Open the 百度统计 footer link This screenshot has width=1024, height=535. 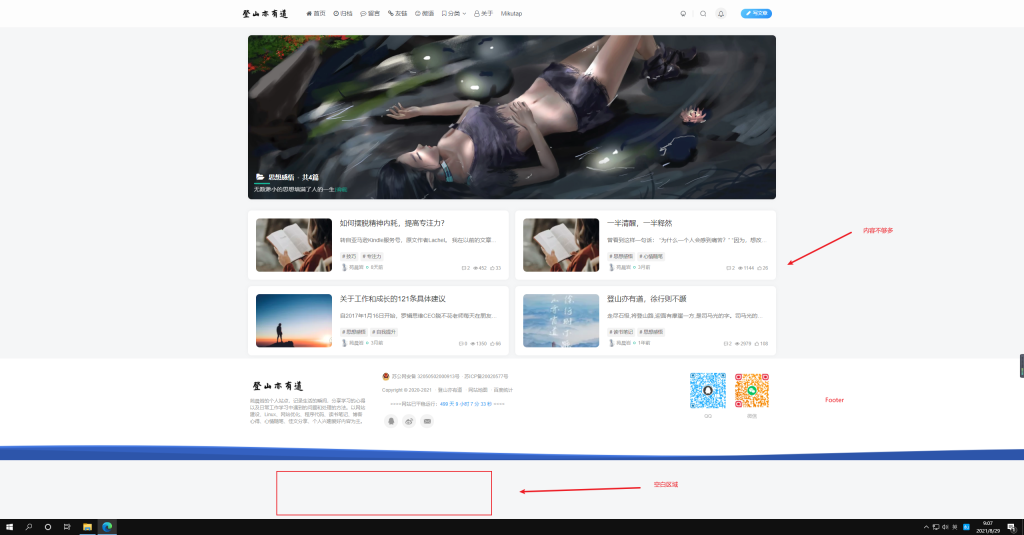[503, 390]
